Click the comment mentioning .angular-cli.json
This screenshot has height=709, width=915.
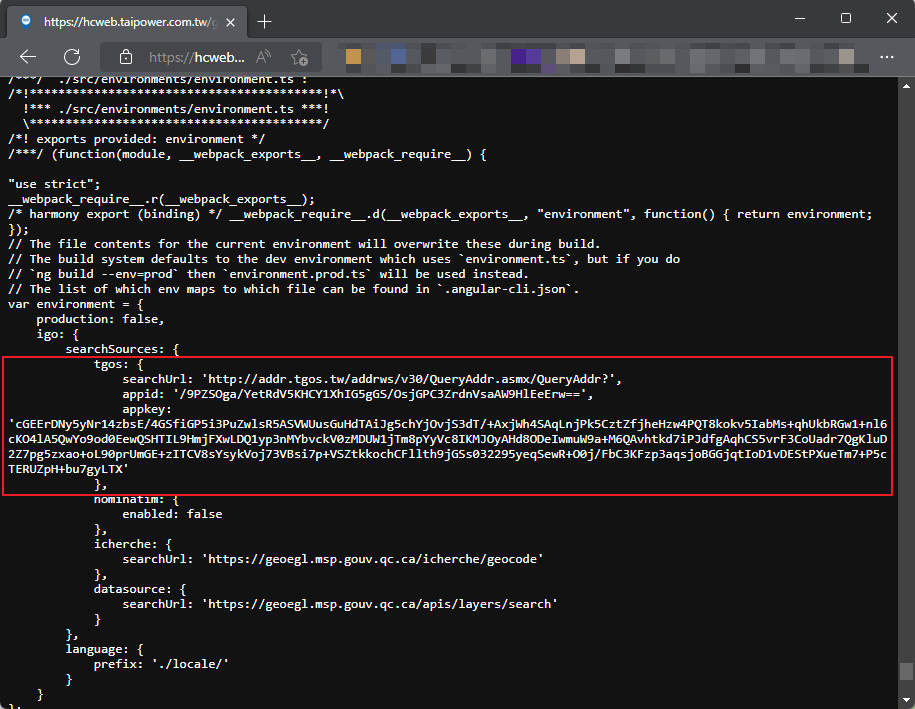293,289
